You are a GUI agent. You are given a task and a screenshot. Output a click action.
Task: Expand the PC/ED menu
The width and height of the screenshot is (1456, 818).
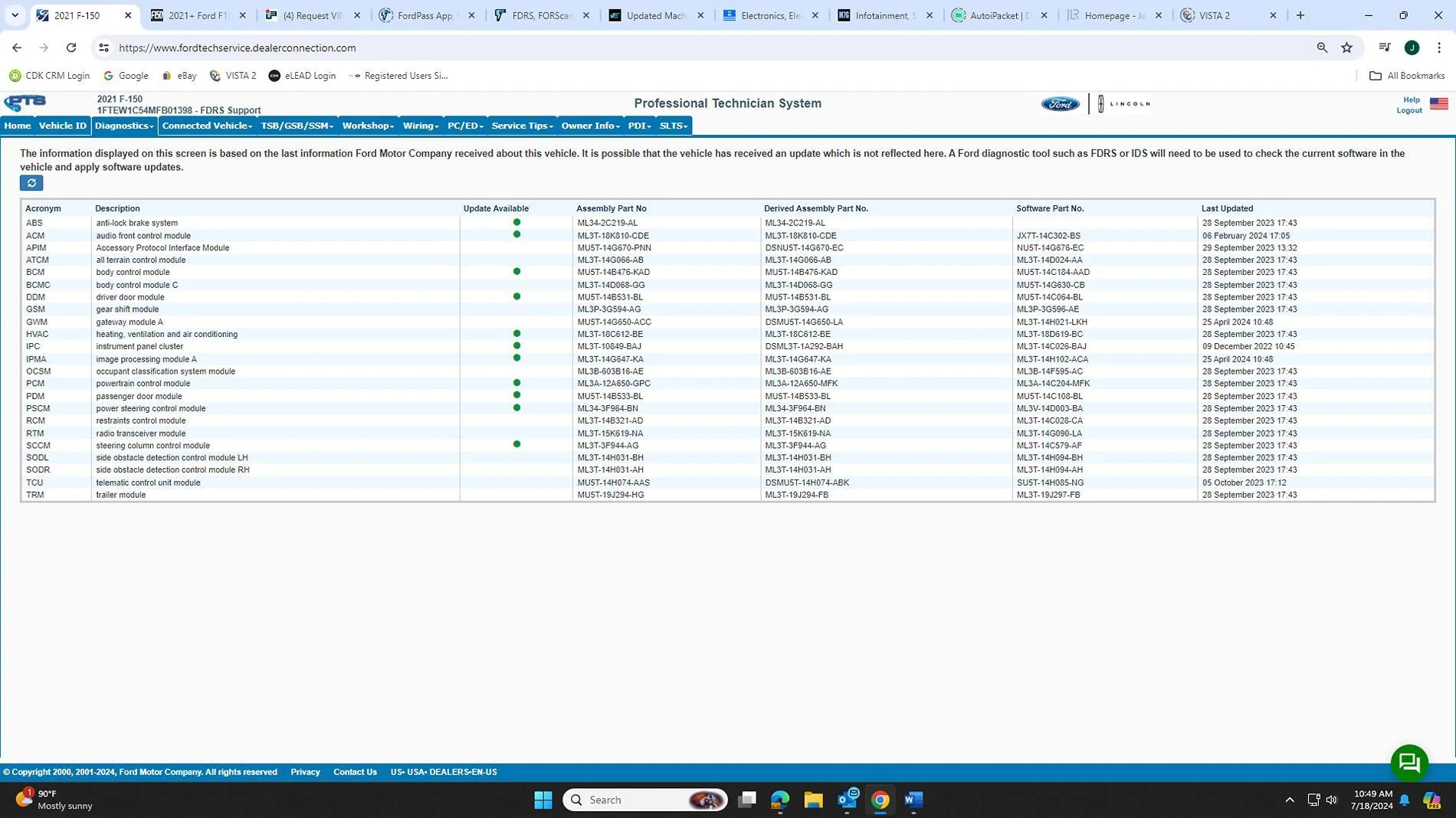point(465,126)
